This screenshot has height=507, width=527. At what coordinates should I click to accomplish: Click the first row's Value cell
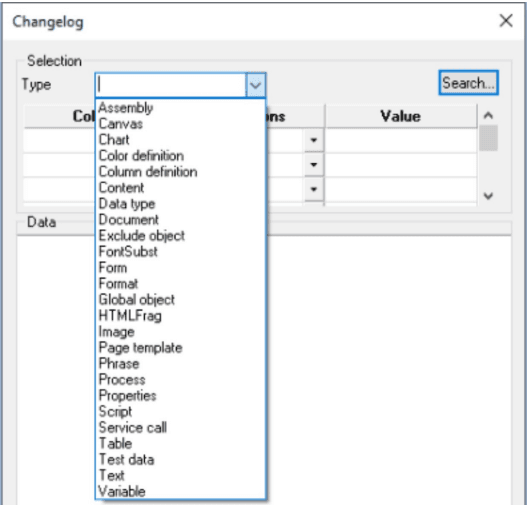pos(401,140)
